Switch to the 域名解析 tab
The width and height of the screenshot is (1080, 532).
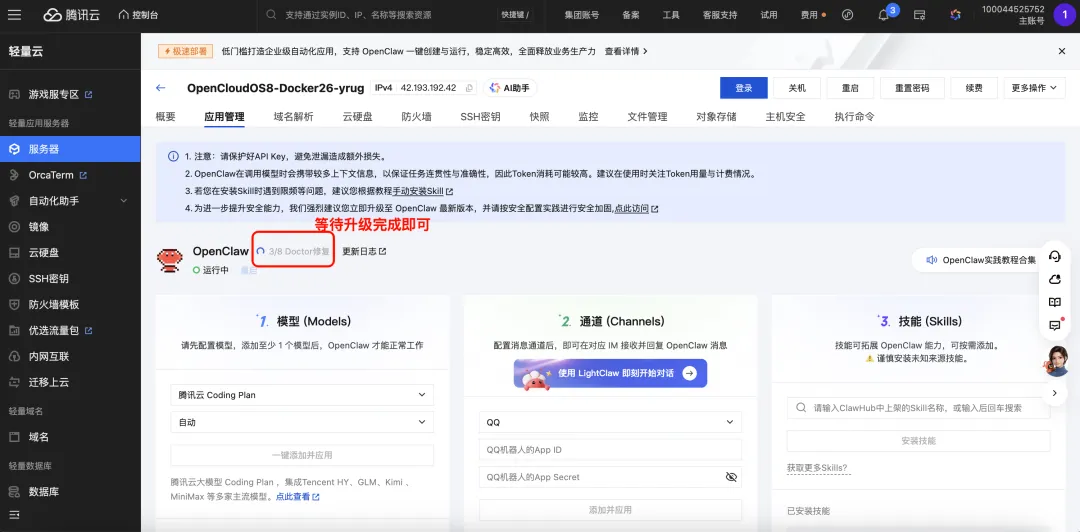coord(293,117)
